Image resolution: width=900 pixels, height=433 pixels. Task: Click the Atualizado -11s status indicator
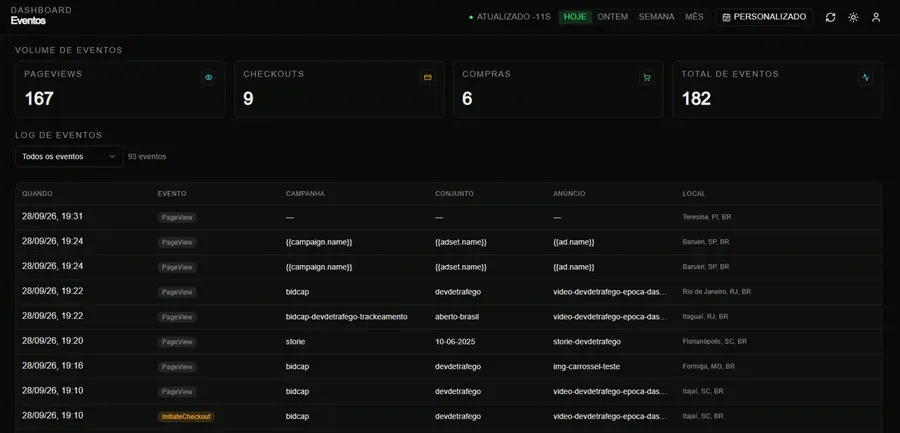tap(510, 17)
